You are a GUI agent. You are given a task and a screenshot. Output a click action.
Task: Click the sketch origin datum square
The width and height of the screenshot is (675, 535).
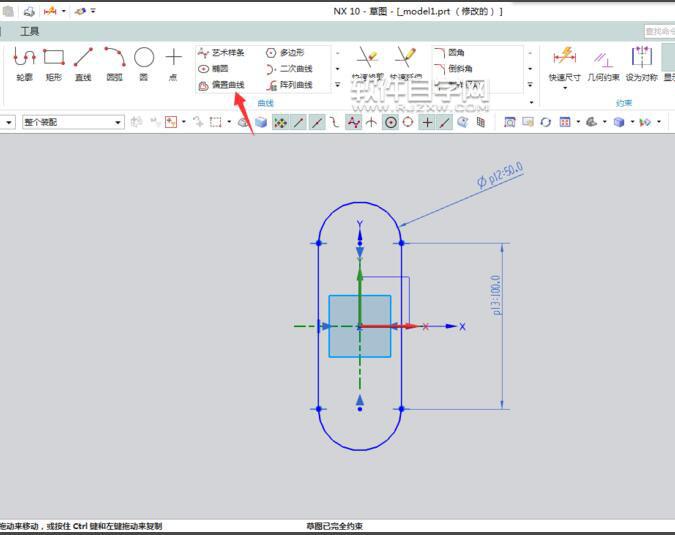pyautogui.click(x=360, y=326)
